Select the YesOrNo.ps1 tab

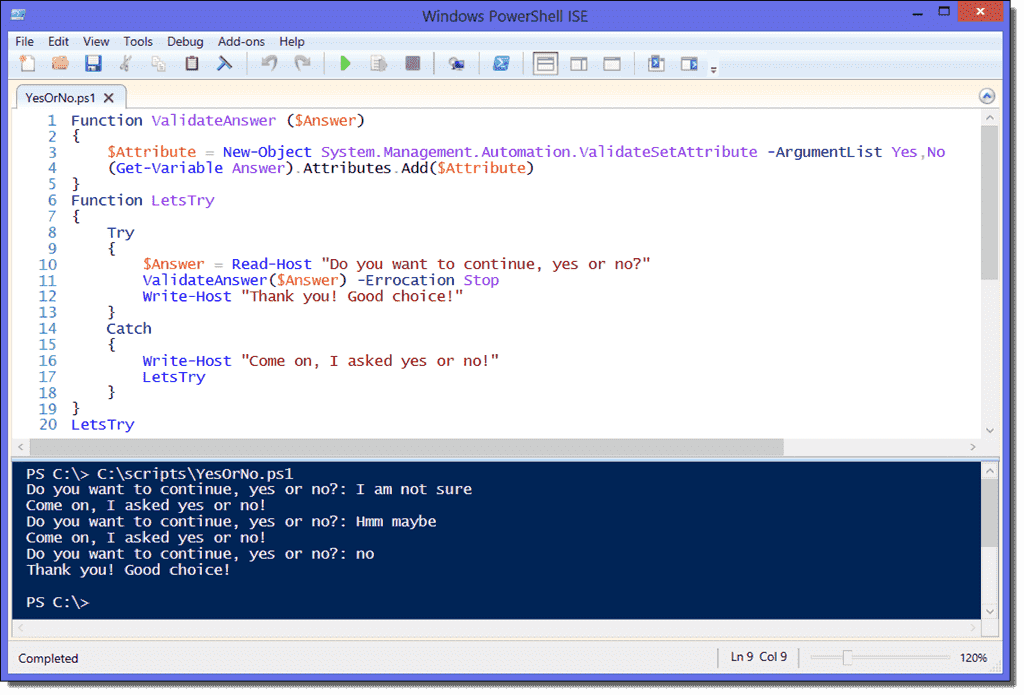(60, 97)
